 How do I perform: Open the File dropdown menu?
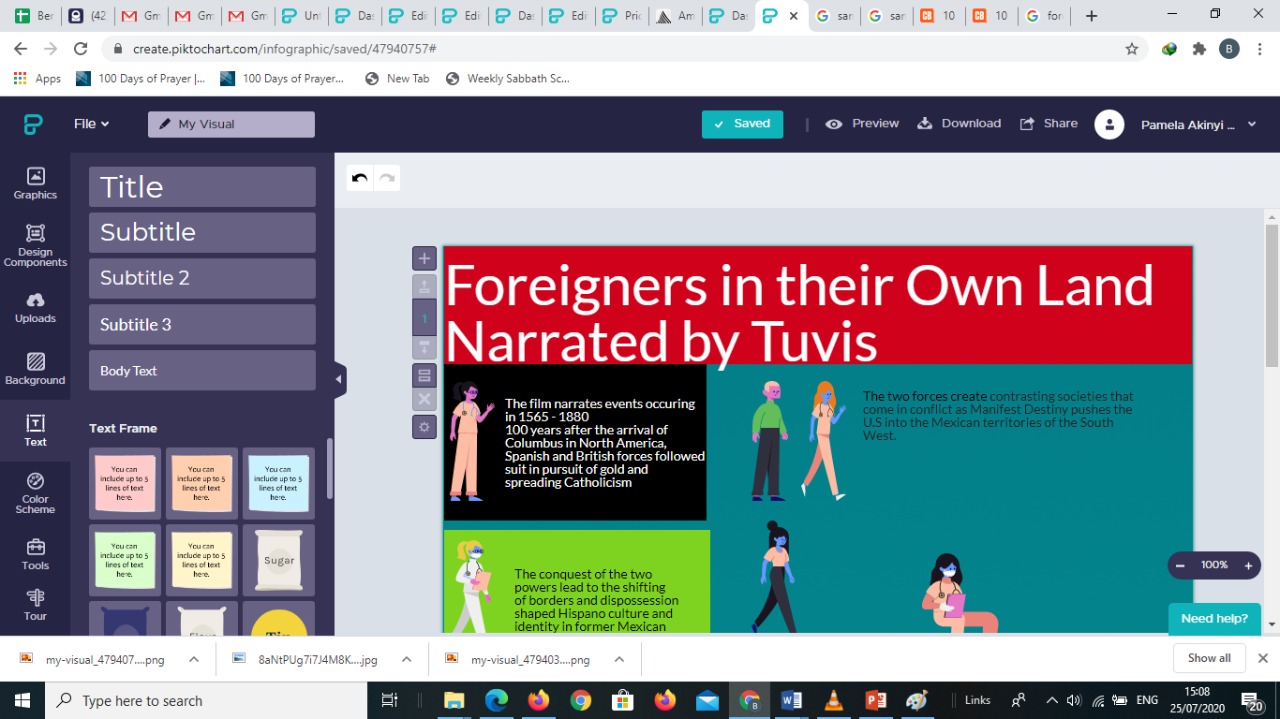(91, 124)
